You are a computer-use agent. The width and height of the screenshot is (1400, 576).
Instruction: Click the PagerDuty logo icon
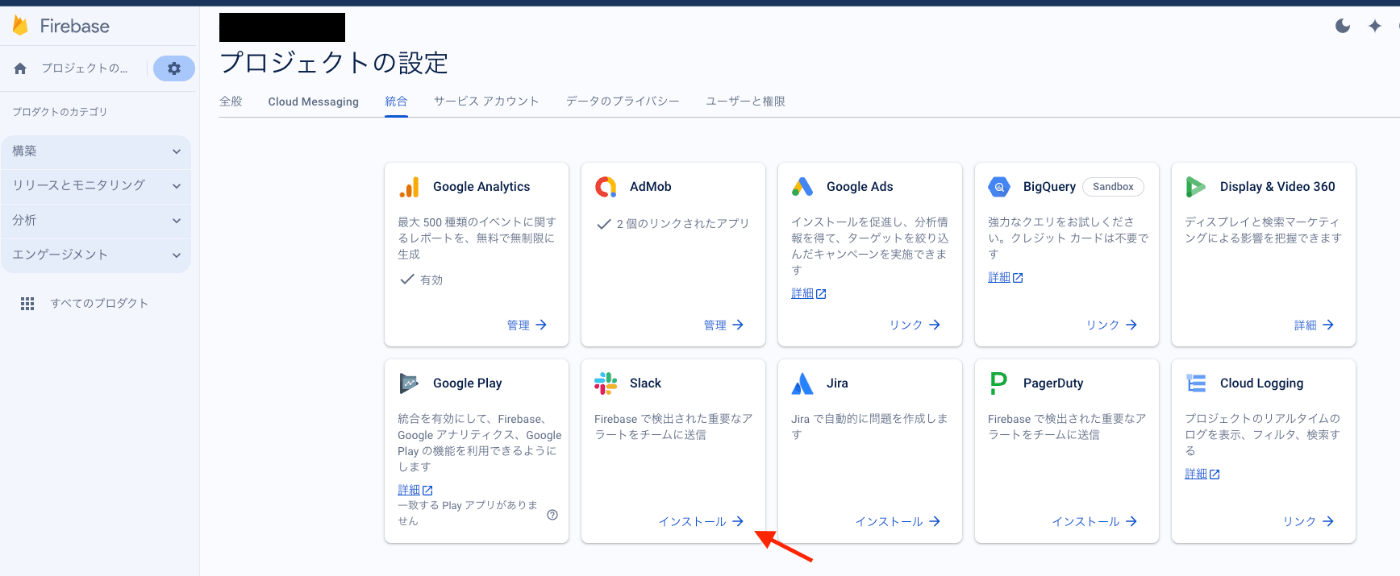coord(998,383)
